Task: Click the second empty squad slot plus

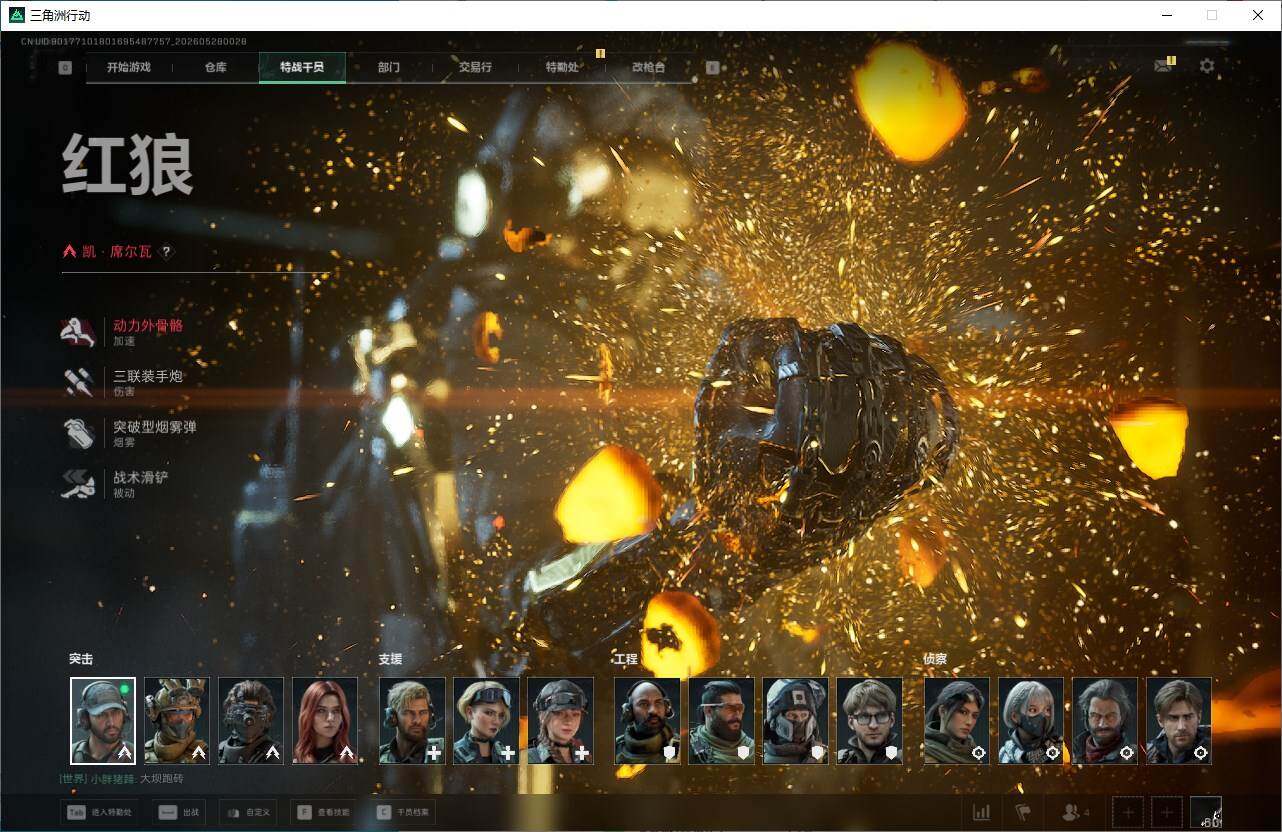Action: pos(1166,813)
